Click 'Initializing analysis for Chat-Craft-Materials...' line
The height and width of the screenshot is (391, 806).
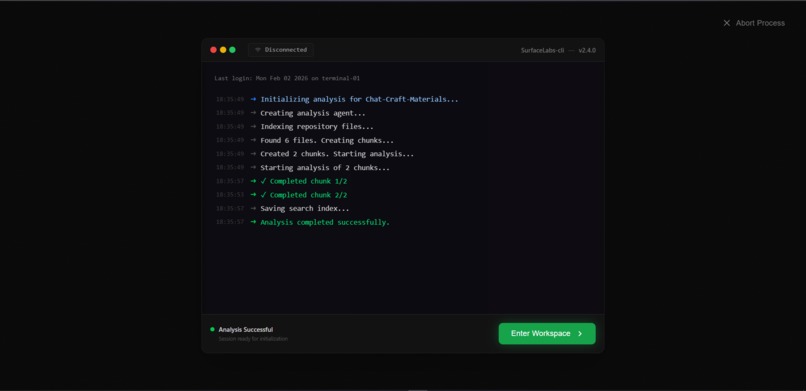point(359,99)
